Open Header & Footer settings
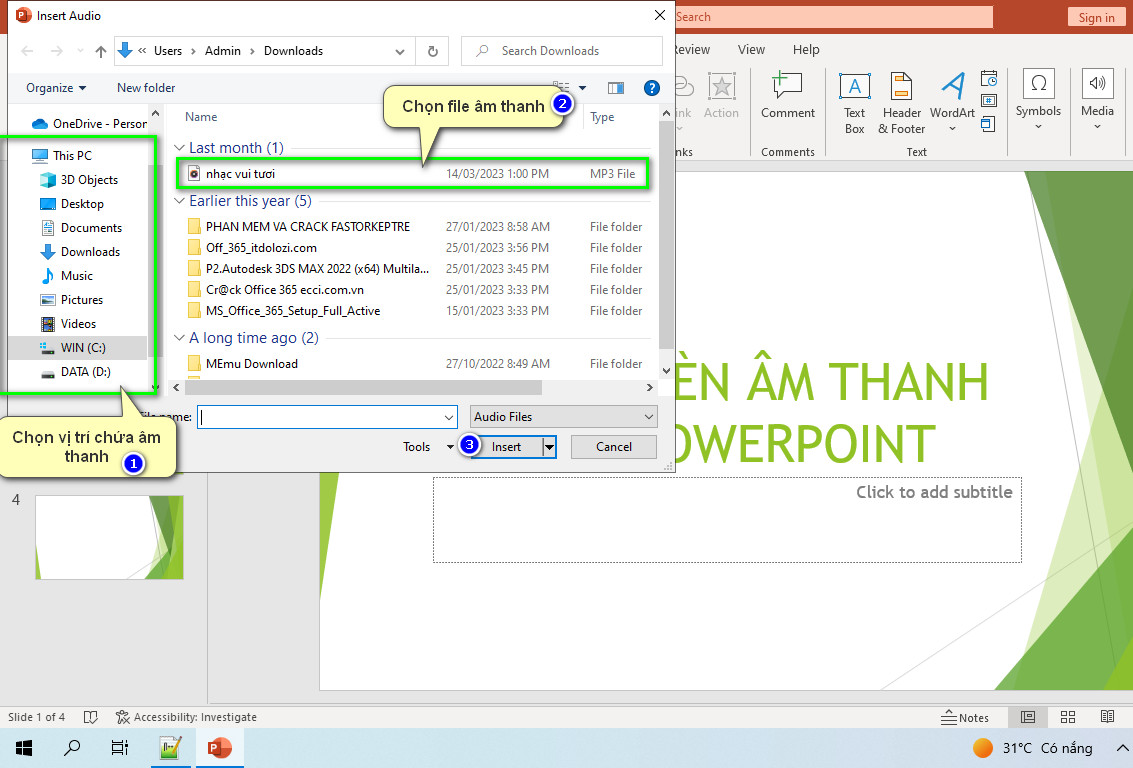Screen dimensions: 1133x768 [x=902, y=103]
